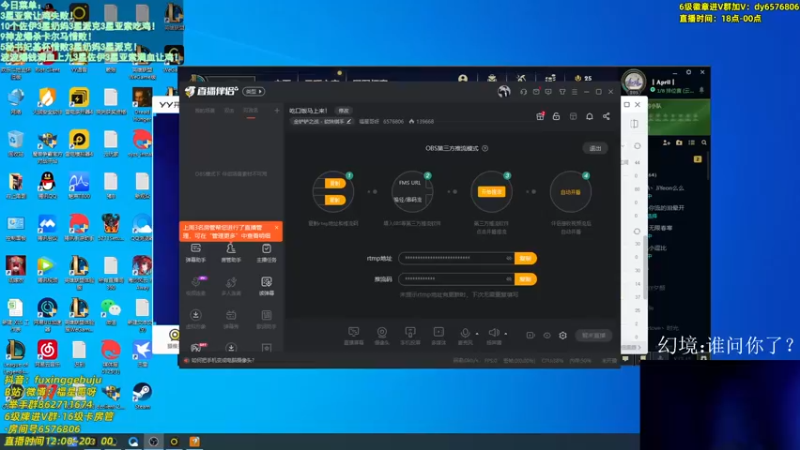Viewport: 800px width, 450px height.
Task: Click the microphone icon in the bottom toolbar
Action: 465,333
